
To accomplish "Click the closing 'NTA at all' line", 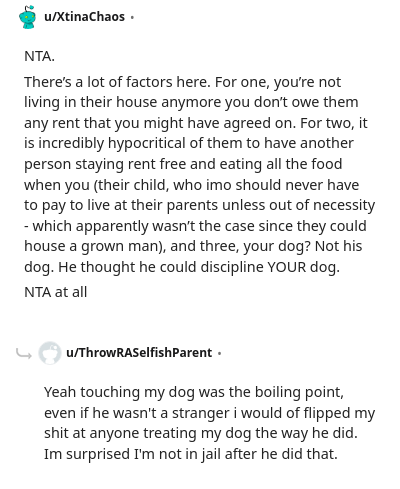I will (x=55, y=292).
